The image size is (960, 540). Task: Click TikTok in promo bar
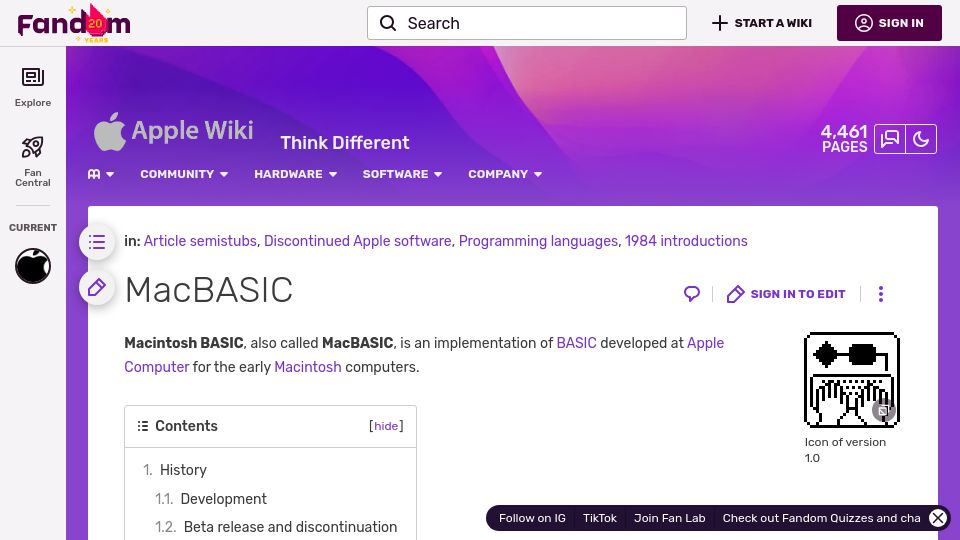(x=599, y=518)
